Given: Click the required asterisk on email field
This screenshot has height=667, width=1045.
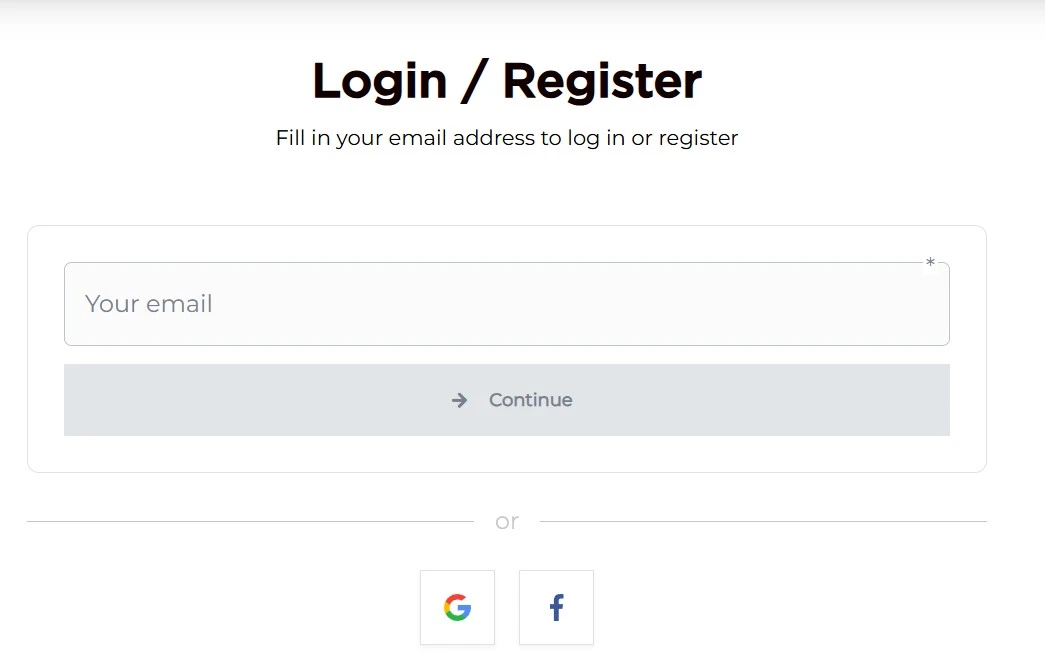Looking at the screenshot, I should tap(930, 263).
